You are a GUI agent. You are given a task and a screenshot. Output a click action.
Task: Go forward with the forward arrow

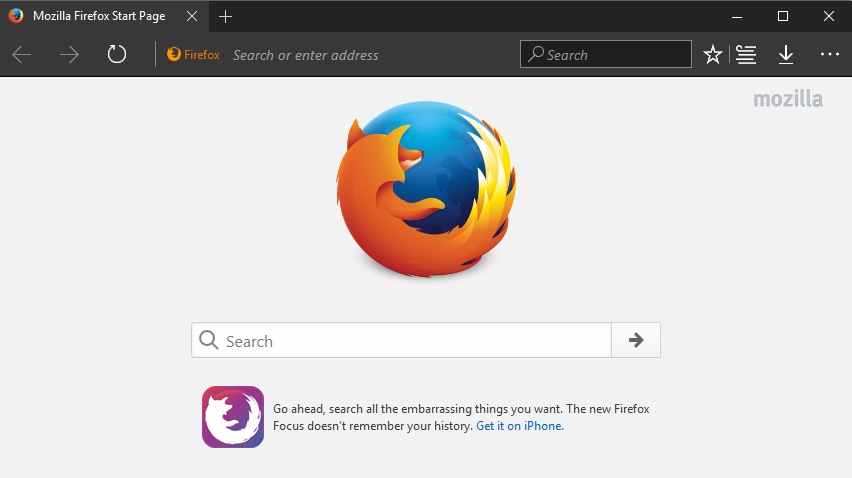click(x=69, y=54)
